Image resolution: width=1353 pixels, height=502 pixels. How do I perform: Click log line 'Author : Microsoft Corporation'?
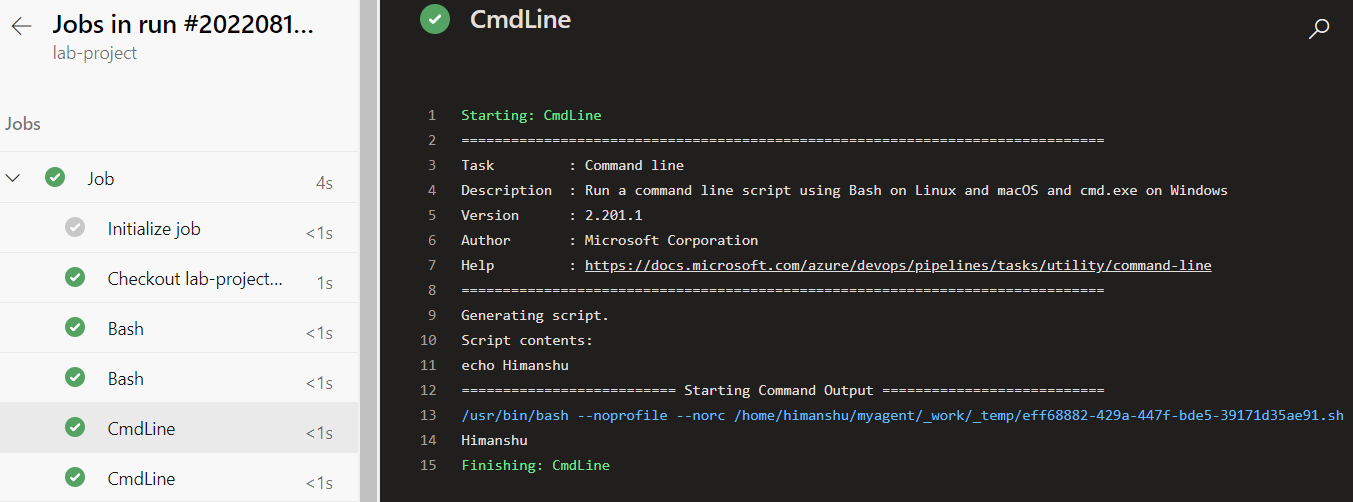609,240
